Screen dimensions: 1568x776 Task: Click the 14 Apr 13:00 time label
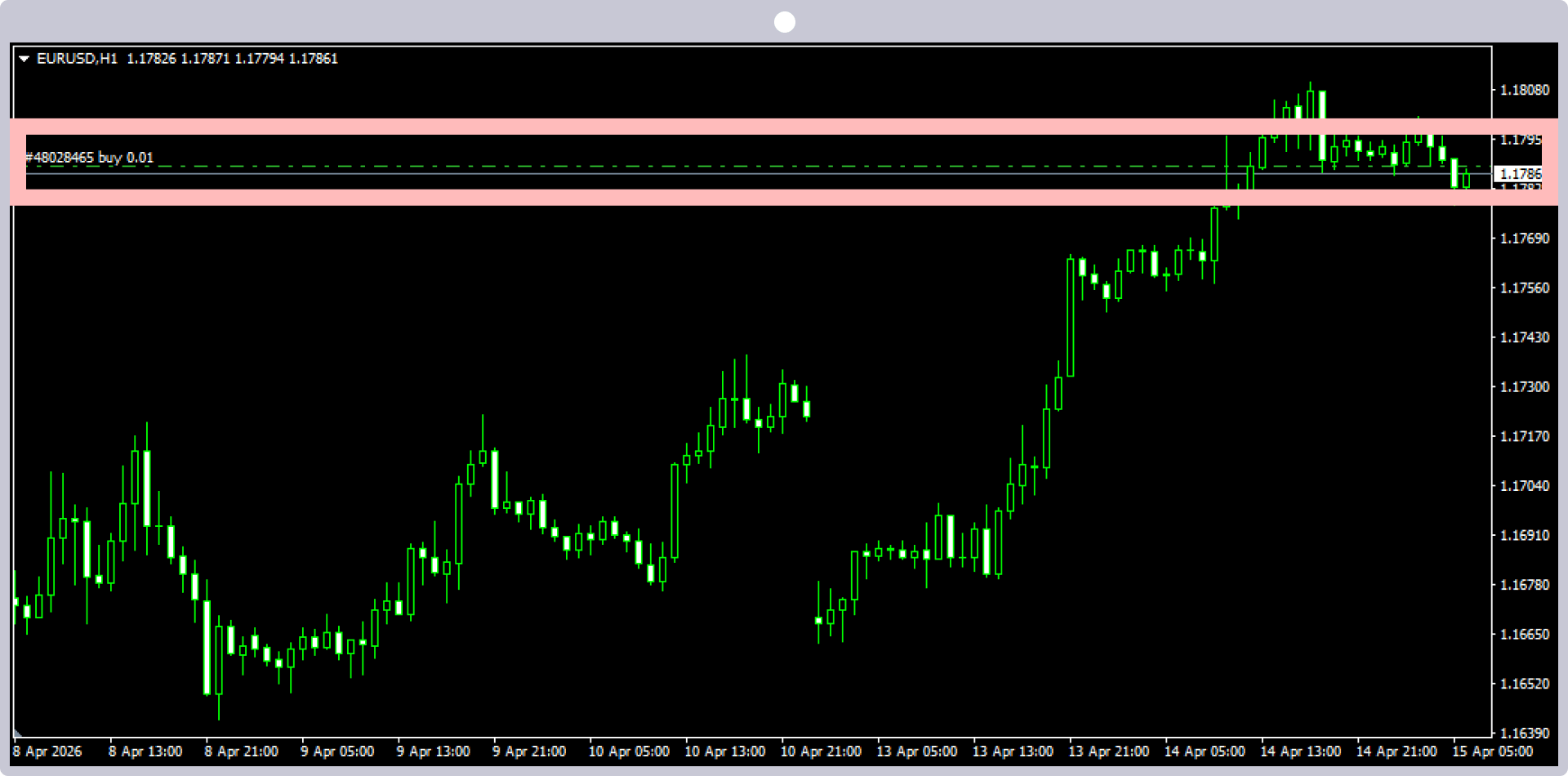pyautogui.click(x=1300, y=751)
